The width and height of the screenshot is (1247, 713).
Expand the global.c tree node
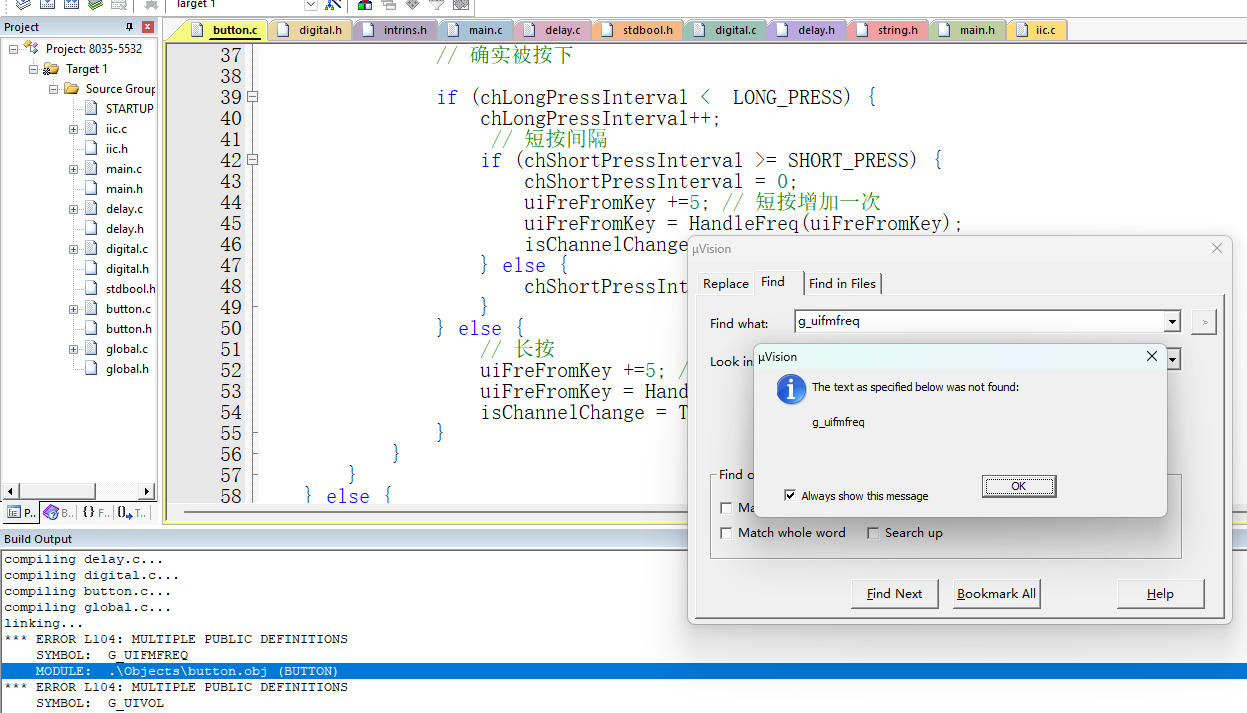click(73, 349)
